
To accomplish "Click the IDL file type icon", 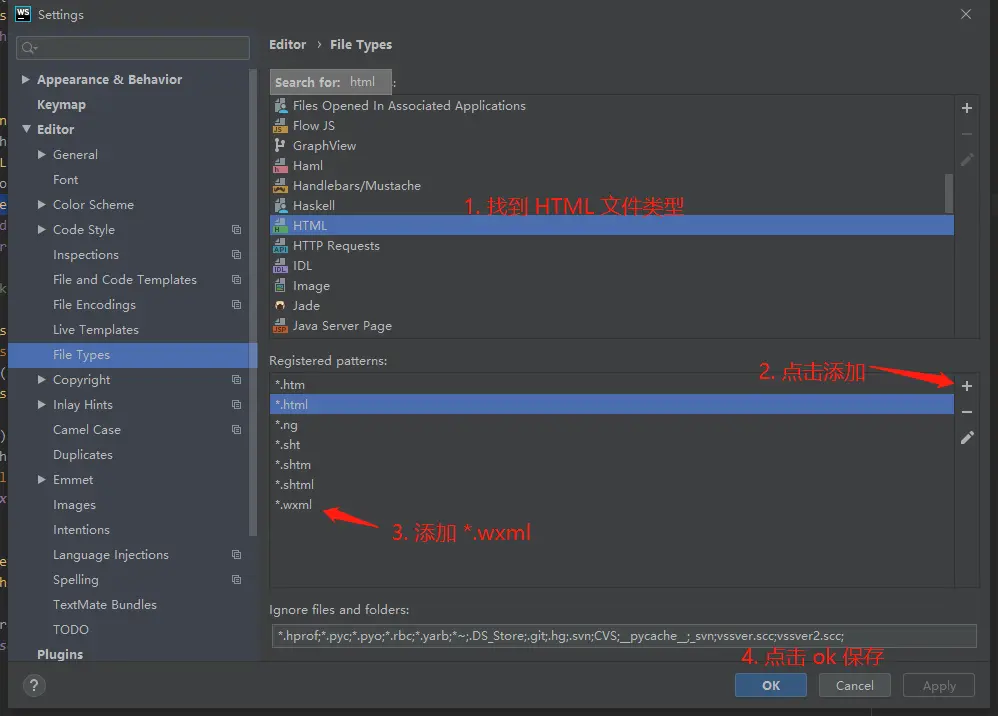I will (280, 265).
